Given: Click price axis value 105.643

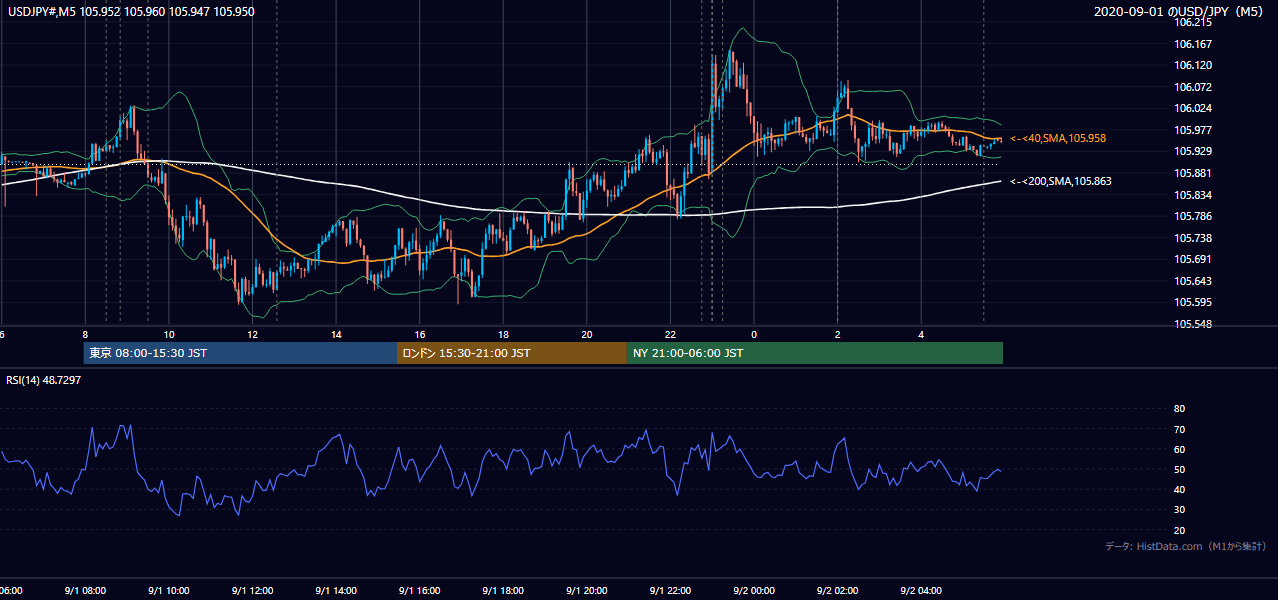Looking at the screenshot, I should [1193, 281].
